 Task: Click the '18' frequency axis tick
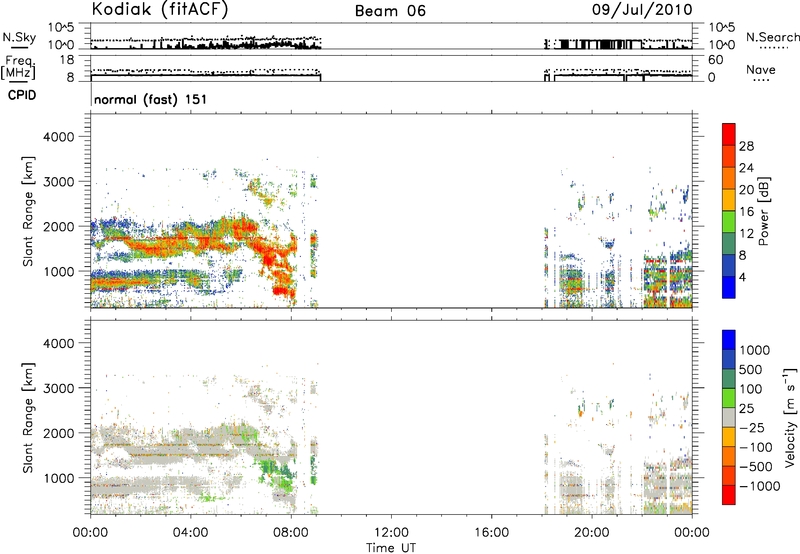click(x=67, y=60)
